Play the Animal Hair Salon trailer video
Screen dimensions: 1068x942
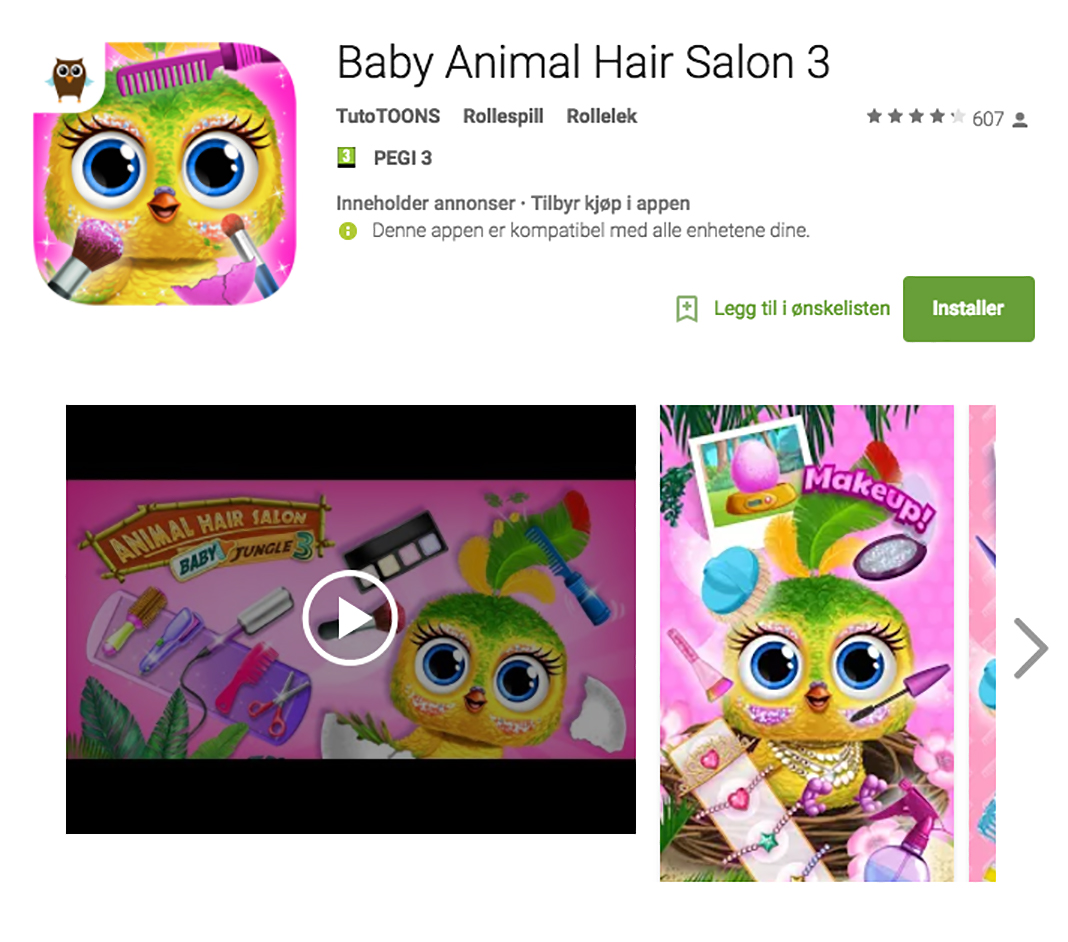click(350, 618)
